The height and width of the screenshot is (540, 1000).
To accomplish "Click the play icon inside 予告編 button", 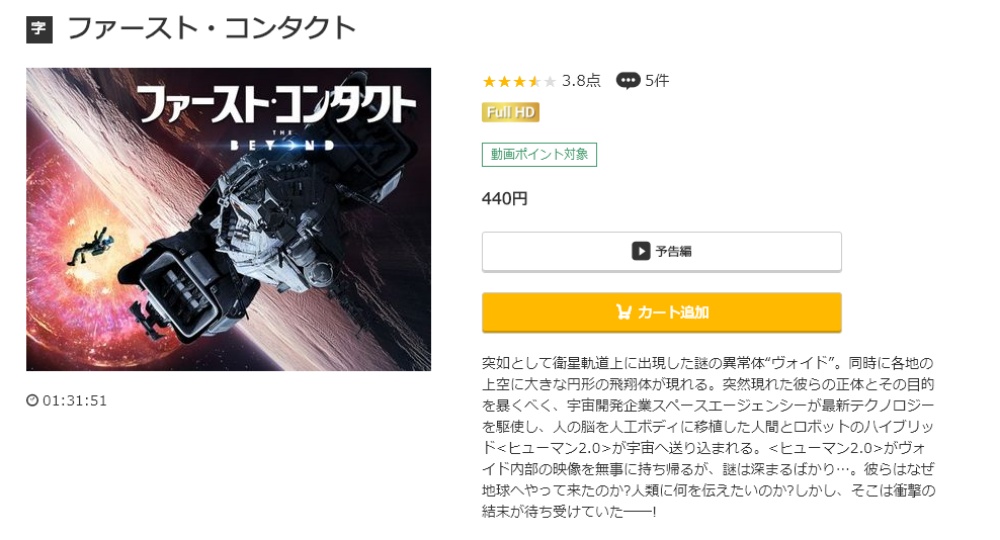I will point(641,251).
